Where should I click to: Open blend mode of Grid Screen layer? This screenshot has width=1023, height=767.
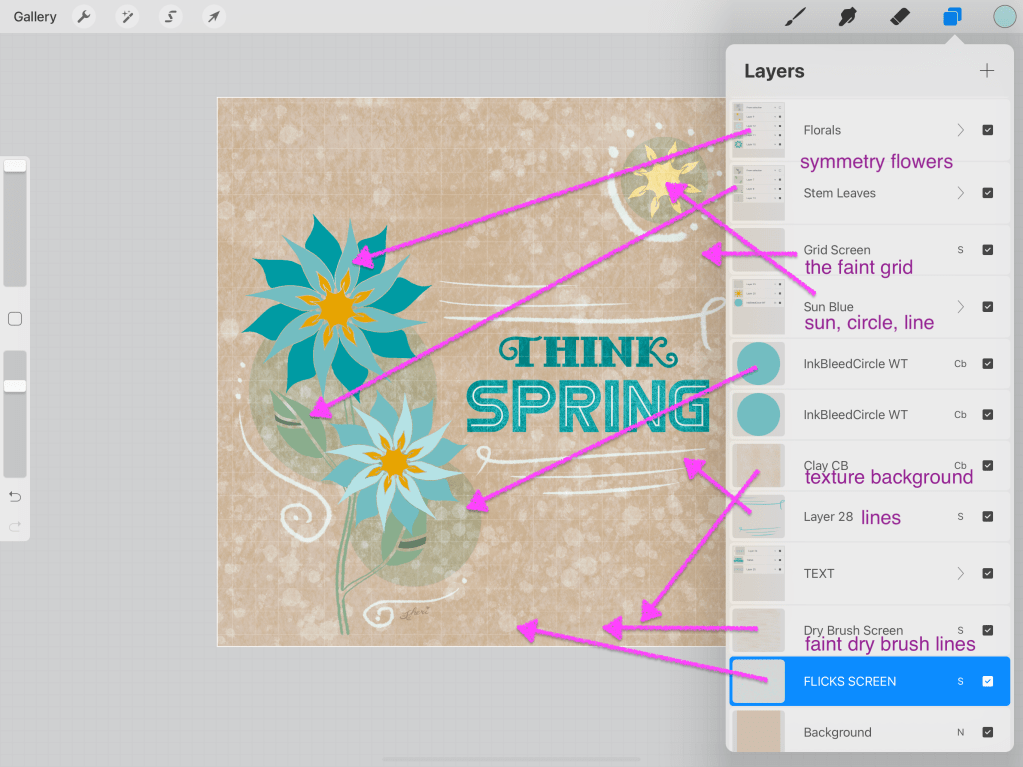(960, 250)
